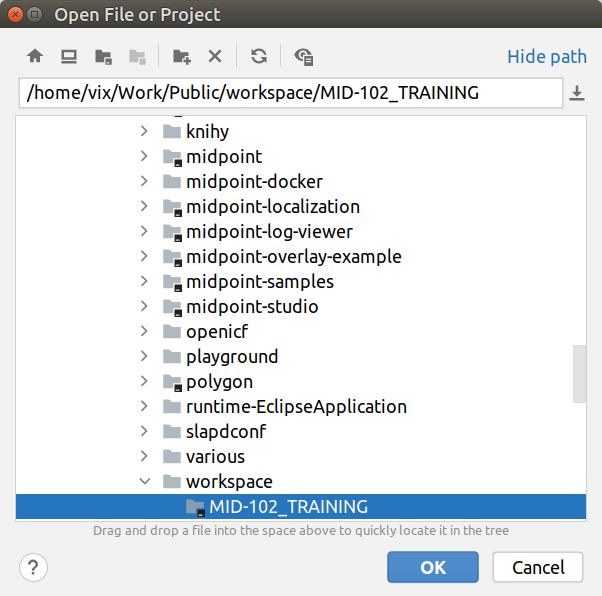Expand the midpoint-log-viewer folder
The image size is (602, 596).
(x=144, y=231)
